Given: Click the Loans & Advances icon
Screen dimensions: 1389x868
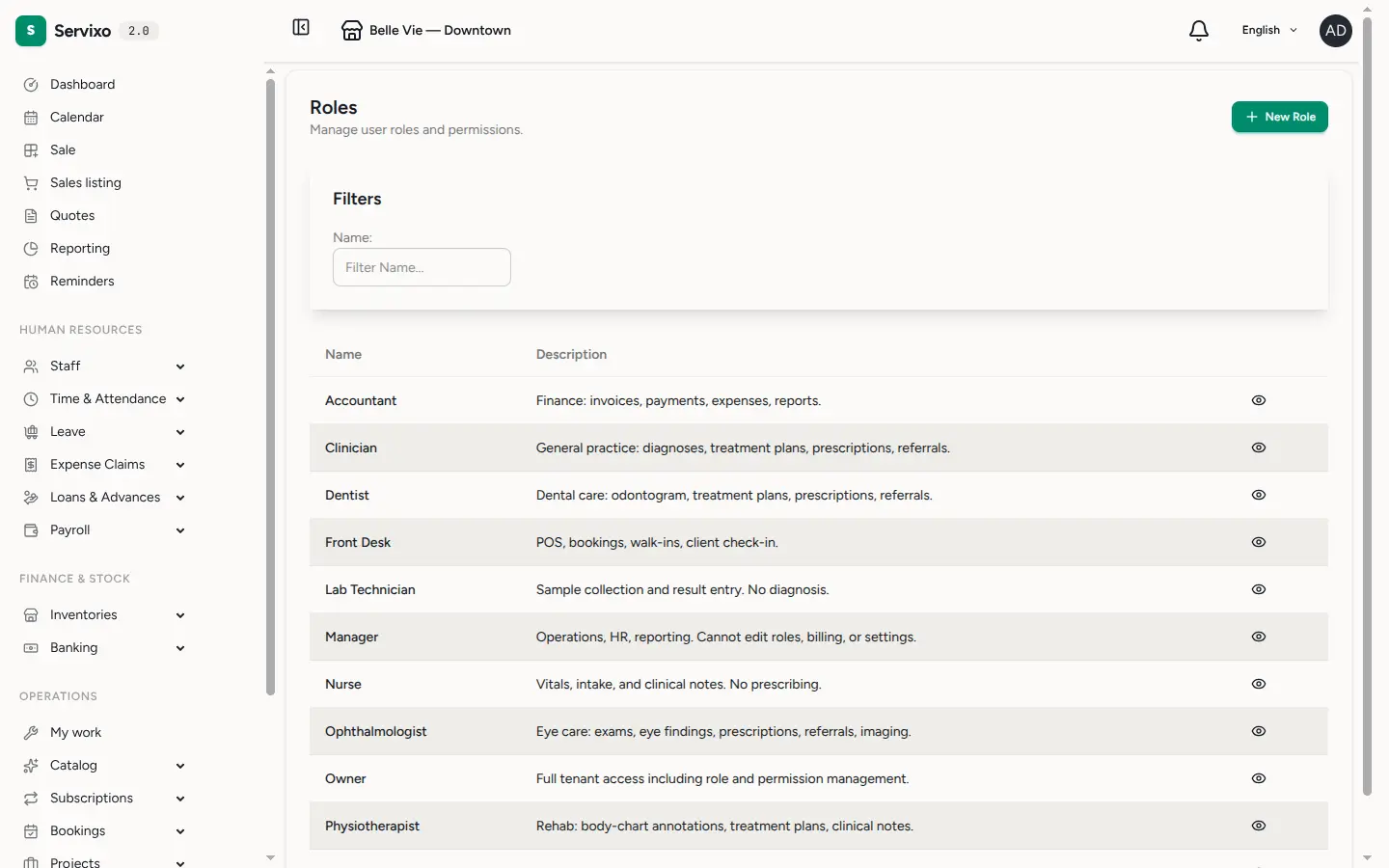Looking at the screenshot, I should 31,498.
